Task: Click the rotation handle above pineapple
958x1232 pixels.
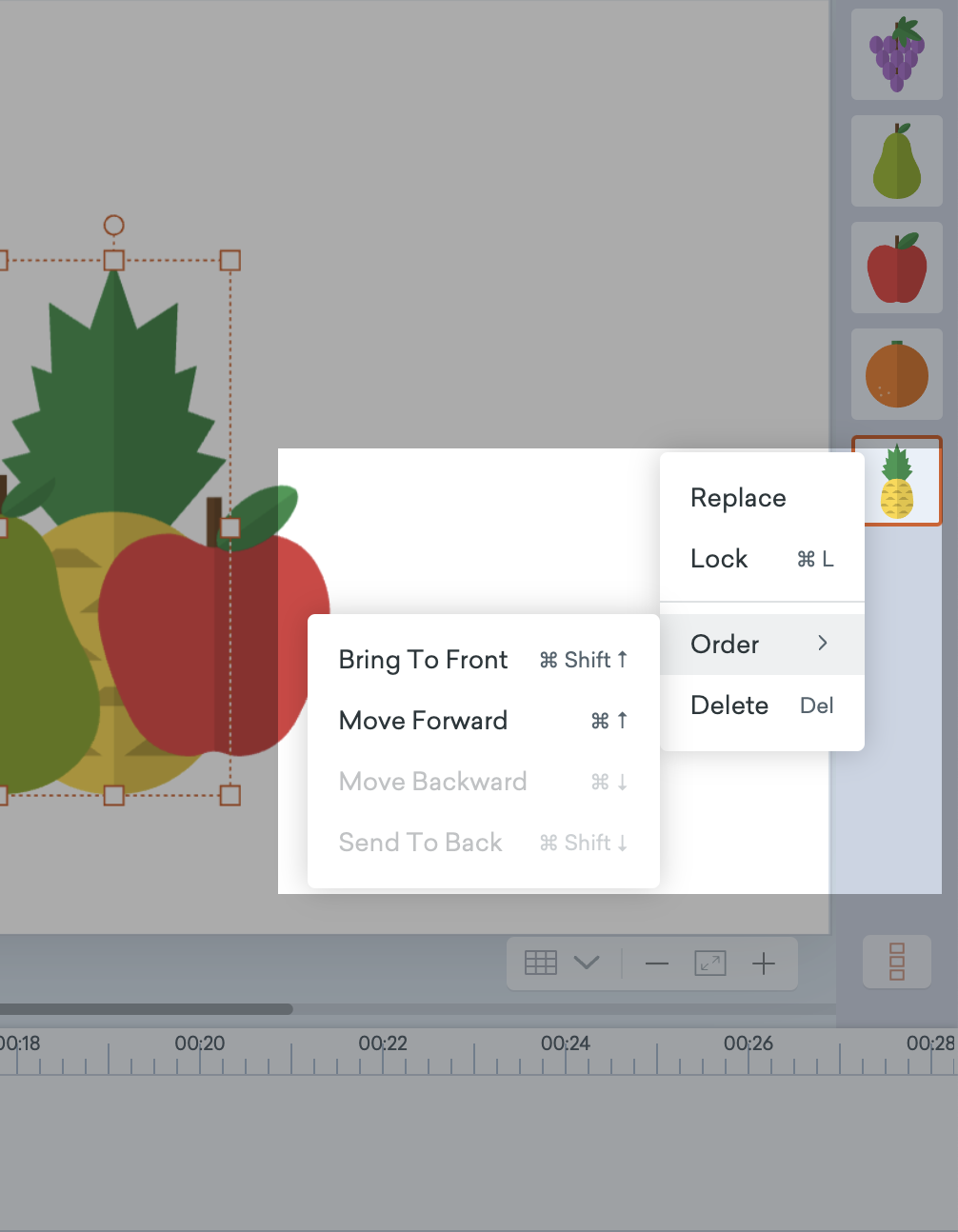Action: pos(113,226)
